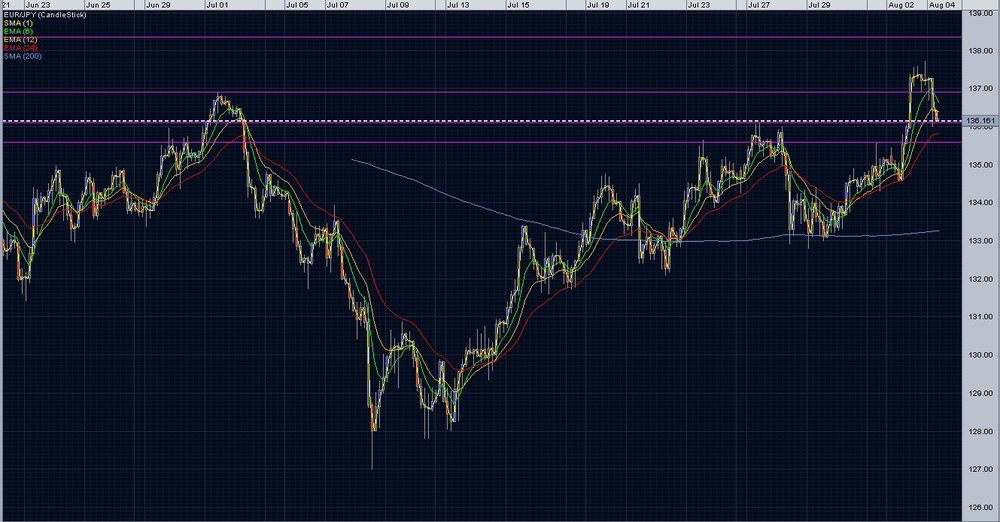Click the Jul 23 date label
The image size is (1000, 522).
click(698, 4)
